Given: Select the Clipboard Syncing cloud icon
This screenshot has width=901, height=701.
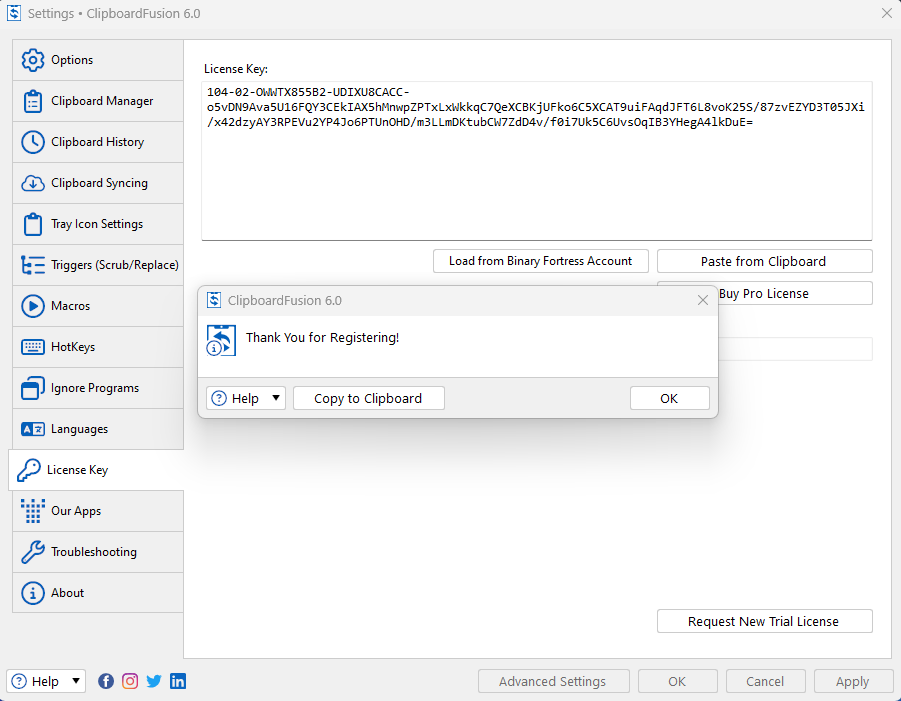Looking at the screenshot, I should pos(33,183).
